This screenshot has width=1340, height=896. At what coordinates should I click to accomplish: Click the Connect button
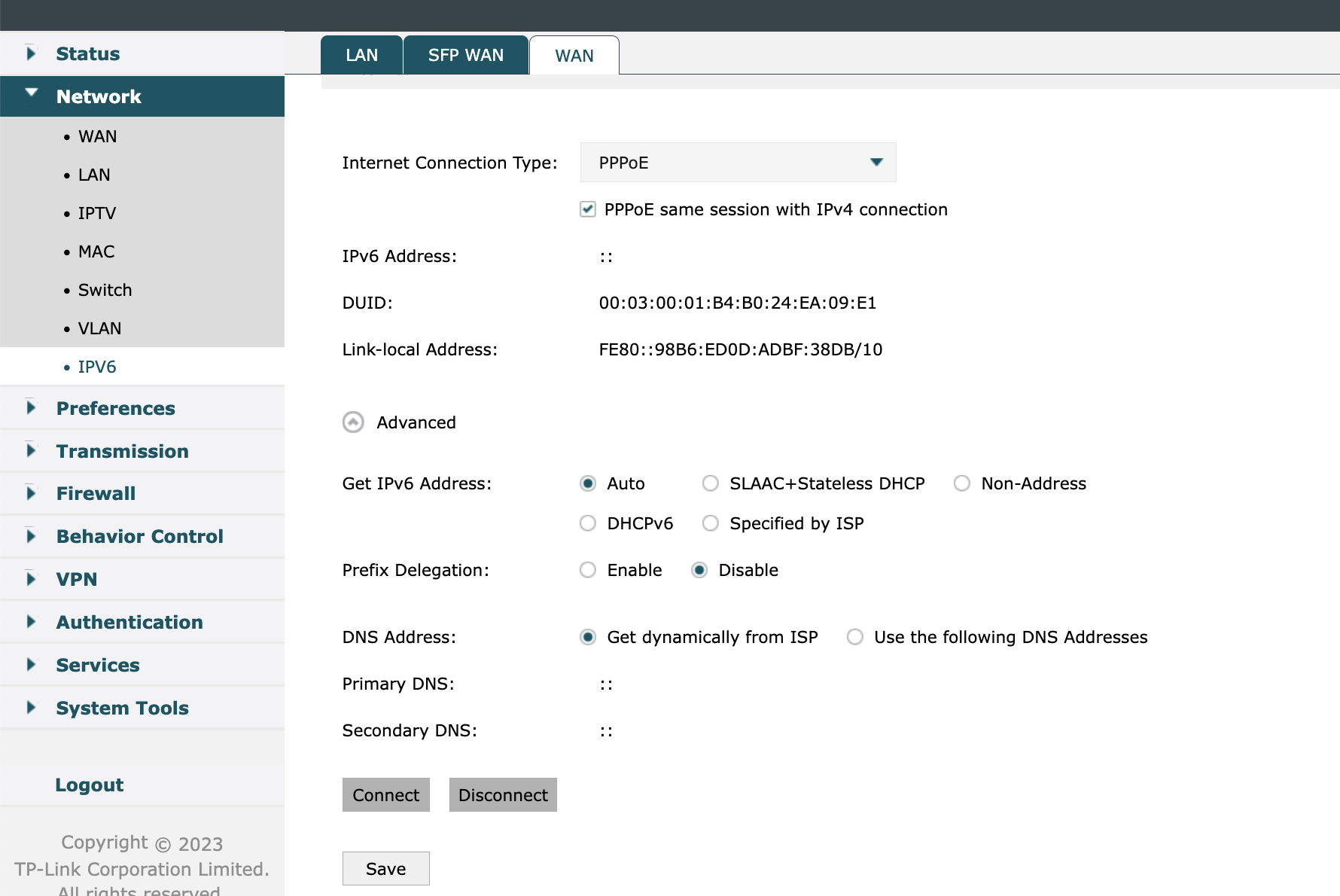pos(385,794)
